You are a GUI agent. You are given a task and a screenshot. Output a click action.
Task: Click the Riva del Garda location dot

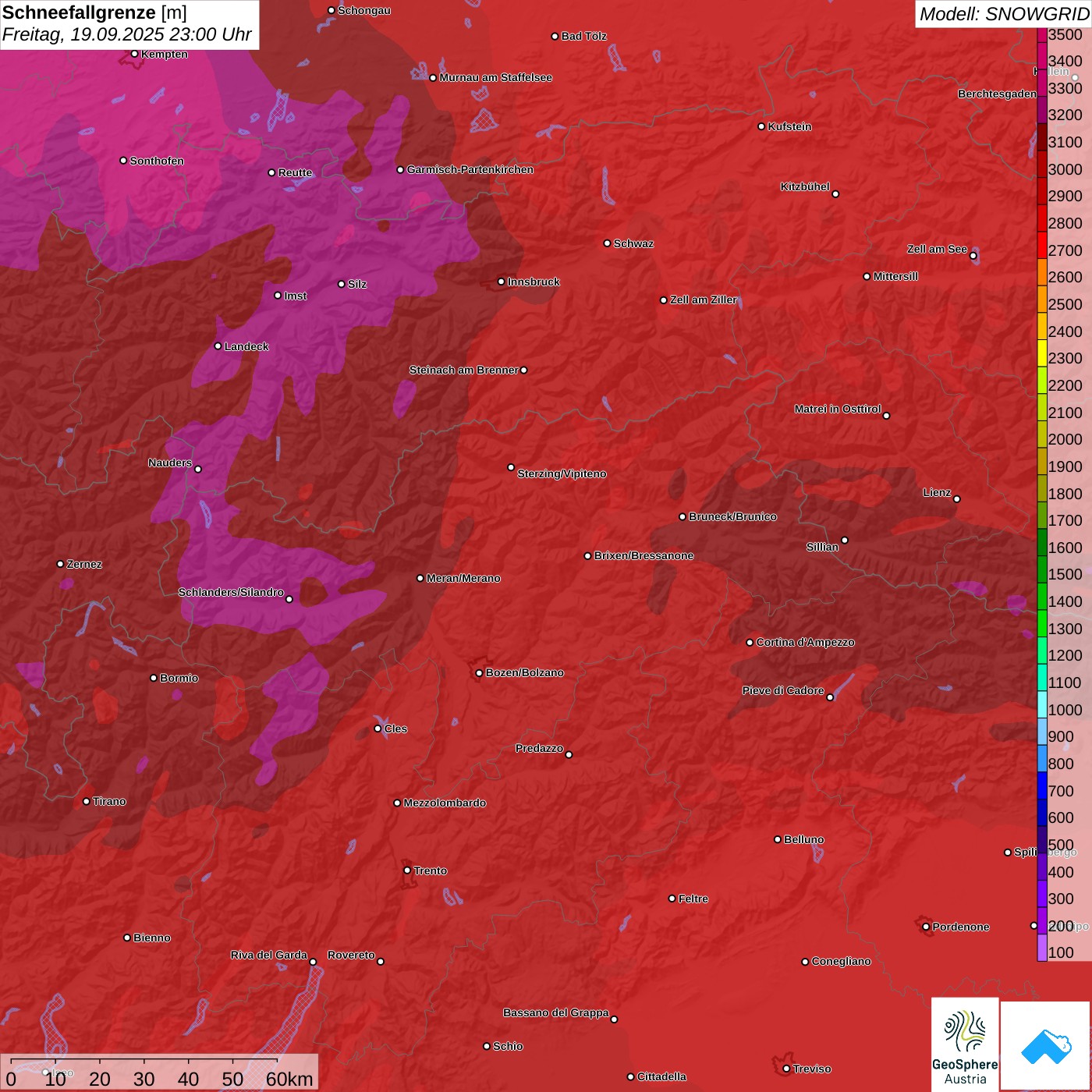click(x=313, y=962)
